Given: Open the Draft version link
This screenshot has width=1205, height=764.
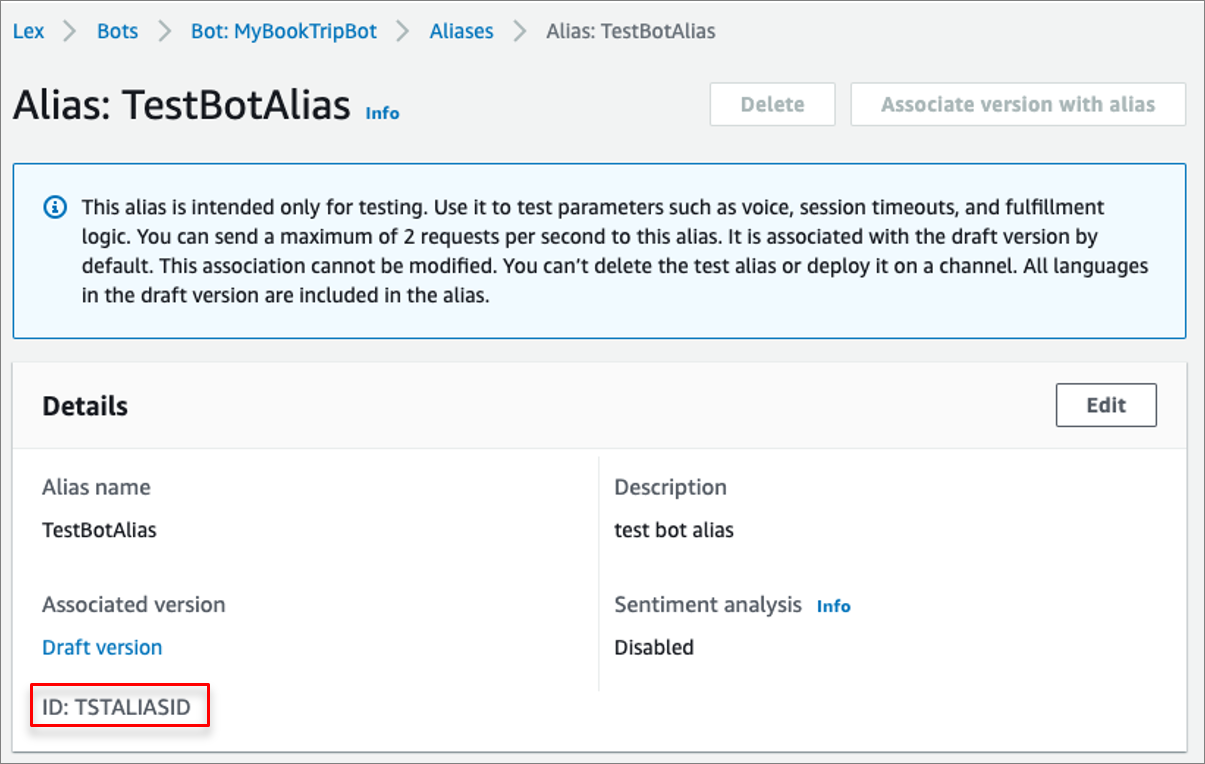Looking at the screenshot, I should point(102,647).
